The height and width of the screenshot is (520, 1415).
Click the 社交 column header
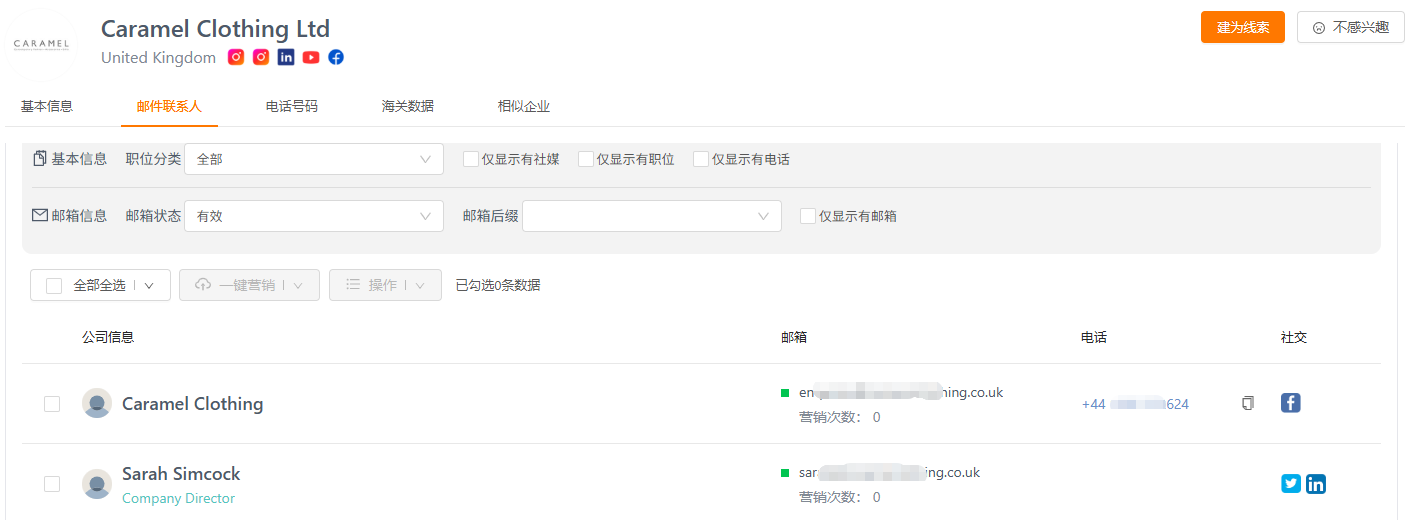1294,337
